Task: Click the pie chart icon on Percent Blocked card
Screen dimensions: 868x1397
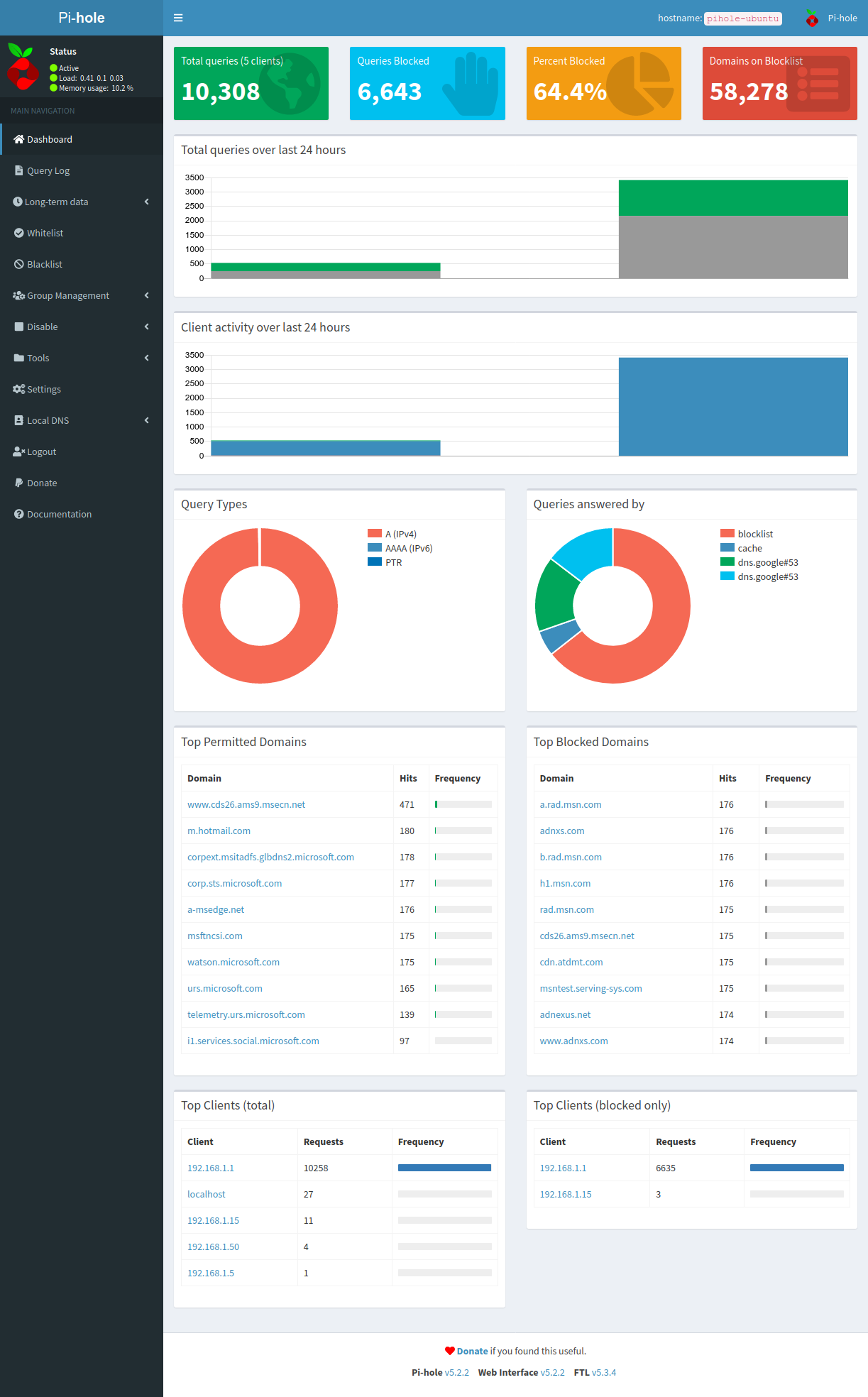Action: [x=640, y=84]
